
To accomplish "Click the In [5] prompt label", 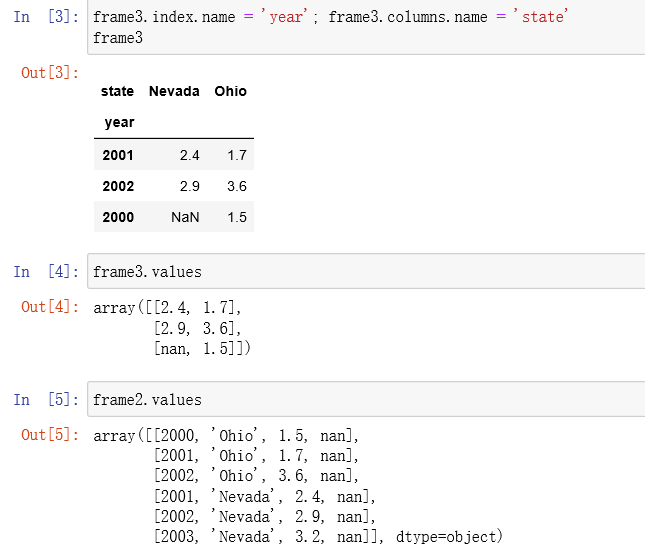I will [x=46, y=400].
